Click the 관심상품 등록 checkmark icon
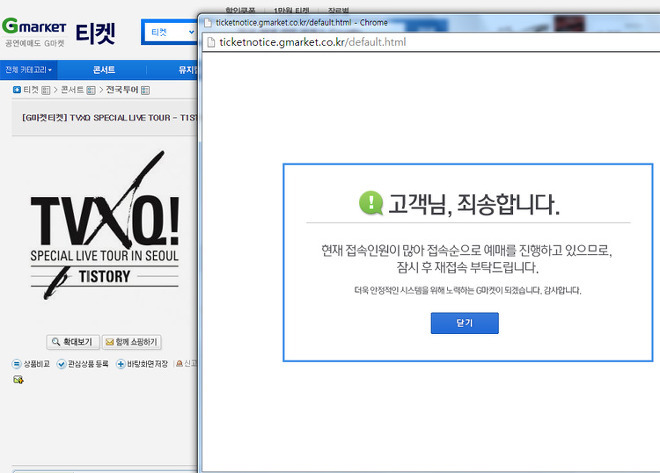Viewport: 660px width, 473px height. (61, 364)
